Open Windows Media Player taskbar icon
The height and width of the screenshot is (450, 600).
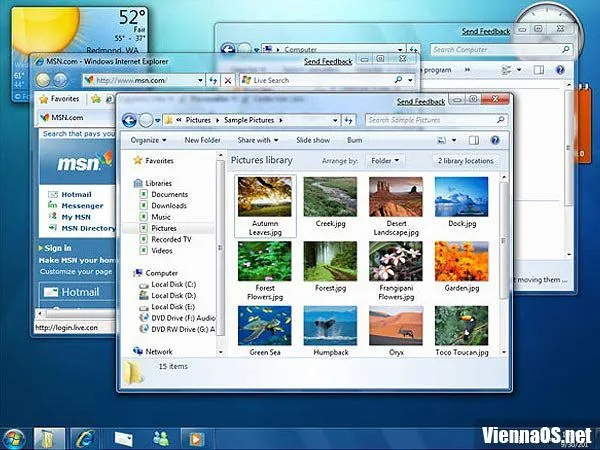click(x=196, y=437)
